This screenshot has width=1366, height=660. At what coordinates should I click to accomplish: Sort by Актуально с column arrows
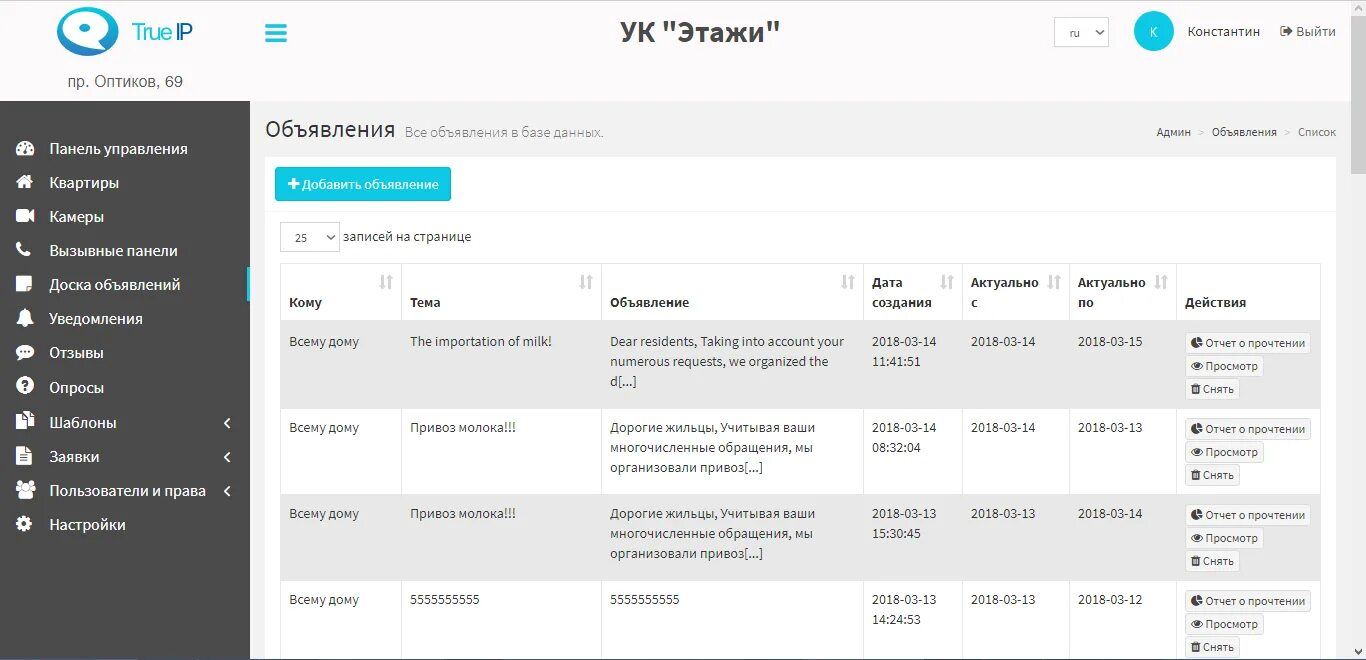1054,282
